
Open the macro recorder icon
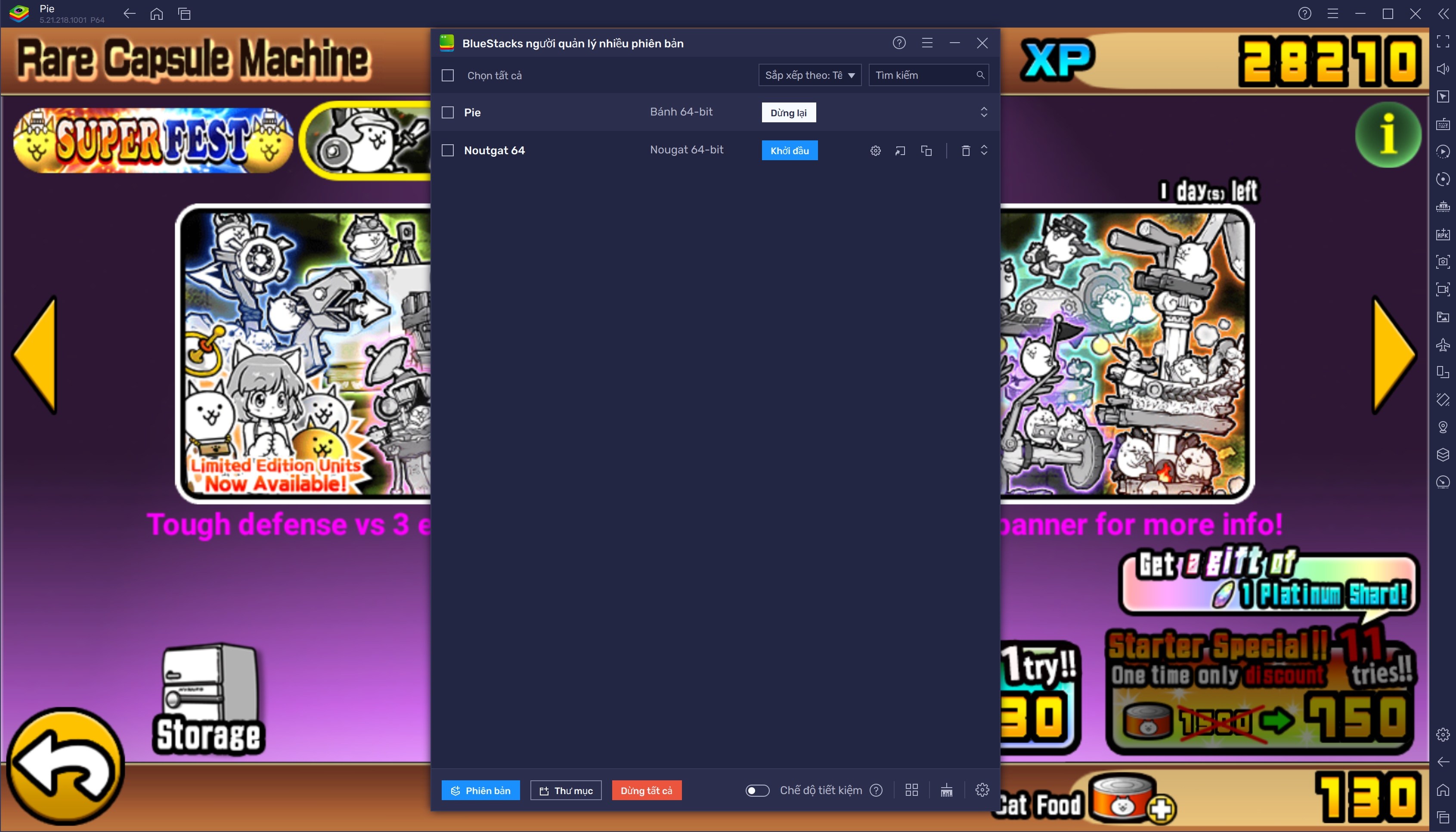coord(1442,152)
